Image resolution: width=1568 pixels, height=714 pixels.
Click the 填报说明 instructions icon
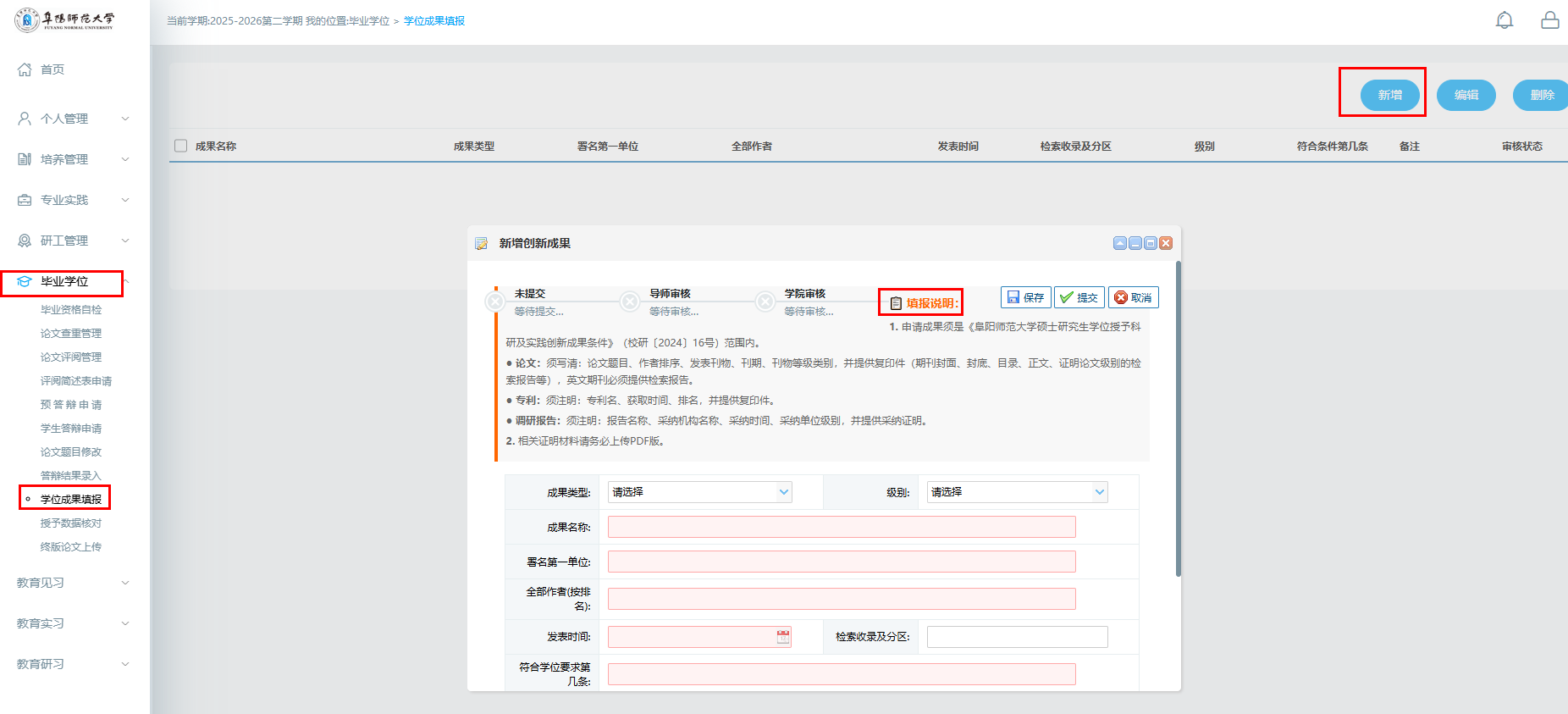pyautogui.click(x=896, y=303)
